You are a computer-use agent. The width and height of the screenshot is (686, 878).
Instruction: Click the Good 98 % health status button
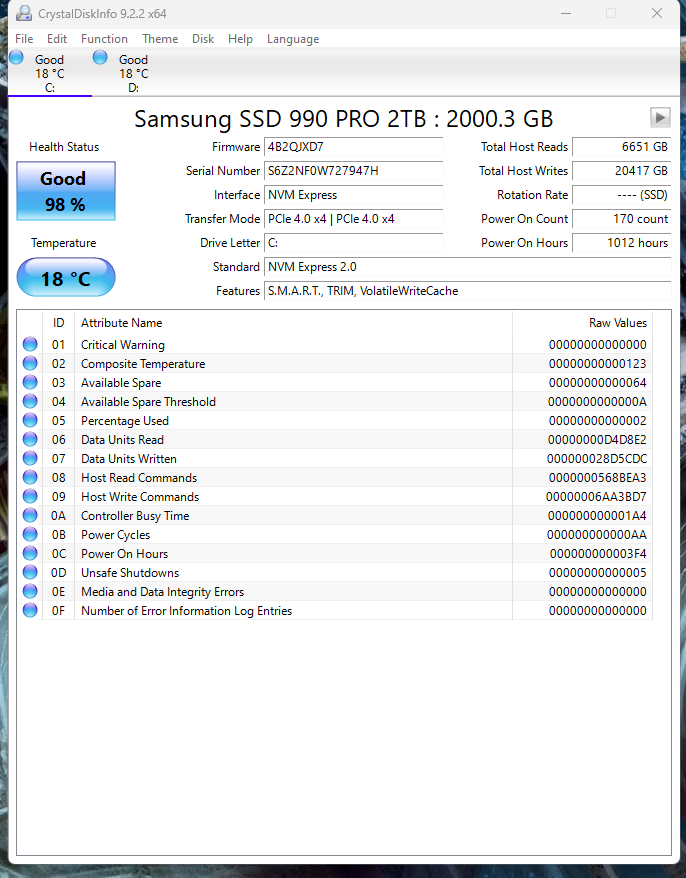click(66, 191)
